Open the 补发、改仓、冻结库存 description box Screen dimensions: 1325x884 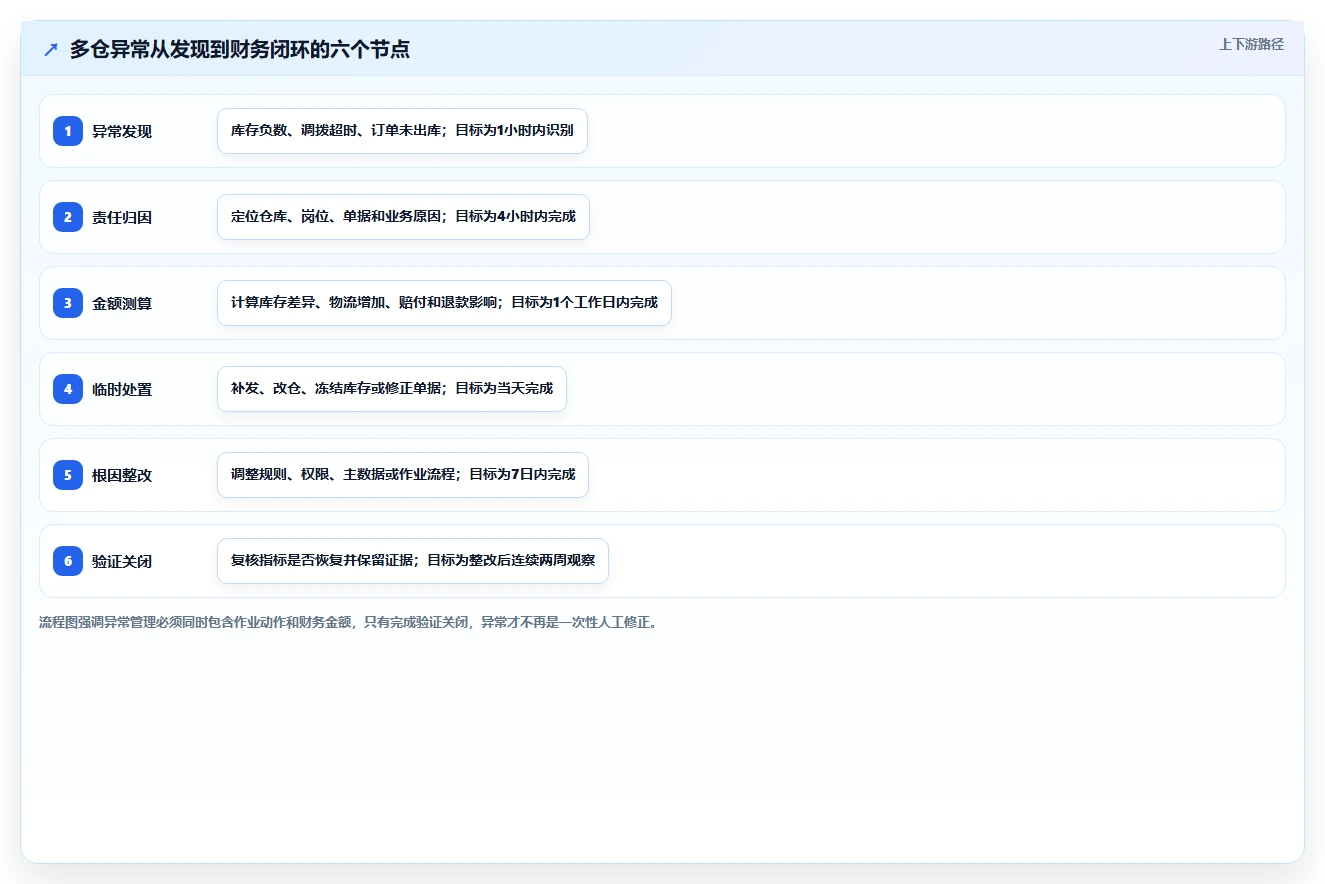[x=392, y=389]
